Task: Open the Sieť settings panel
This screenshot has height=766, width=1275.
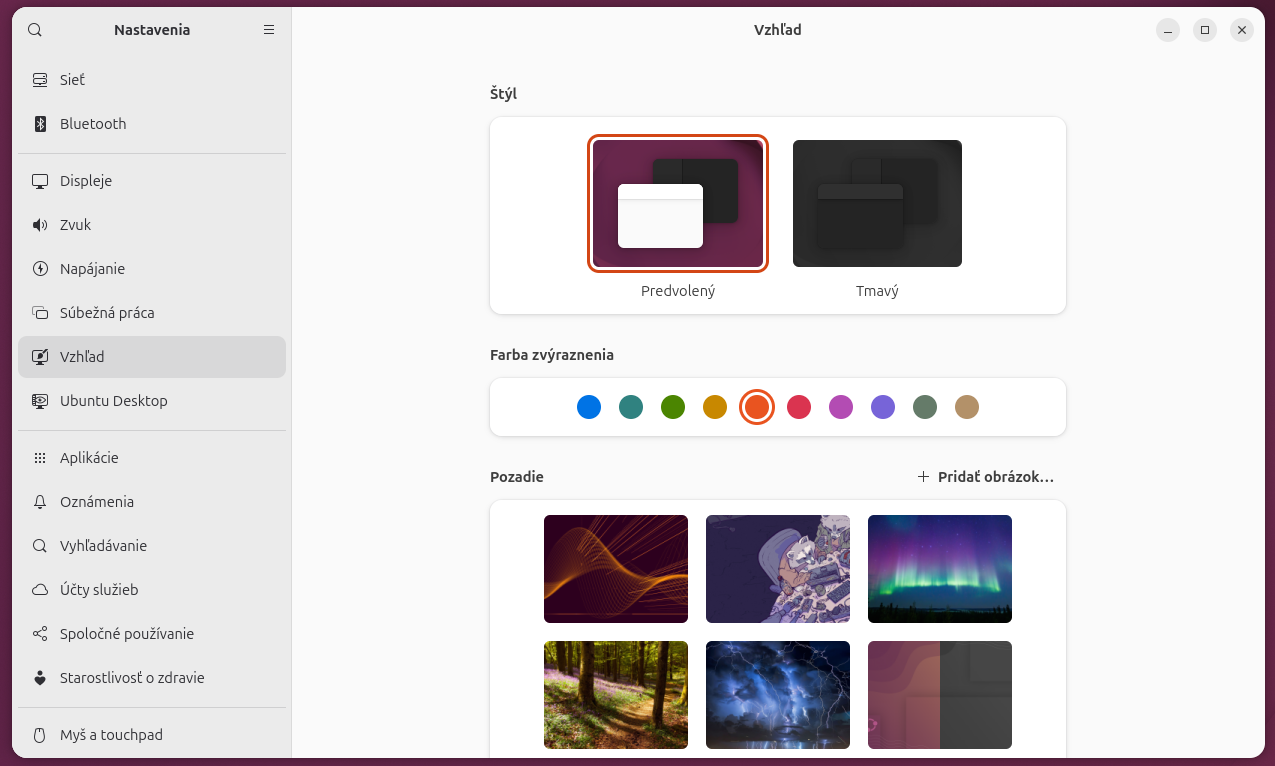Action: click(152, 80)
